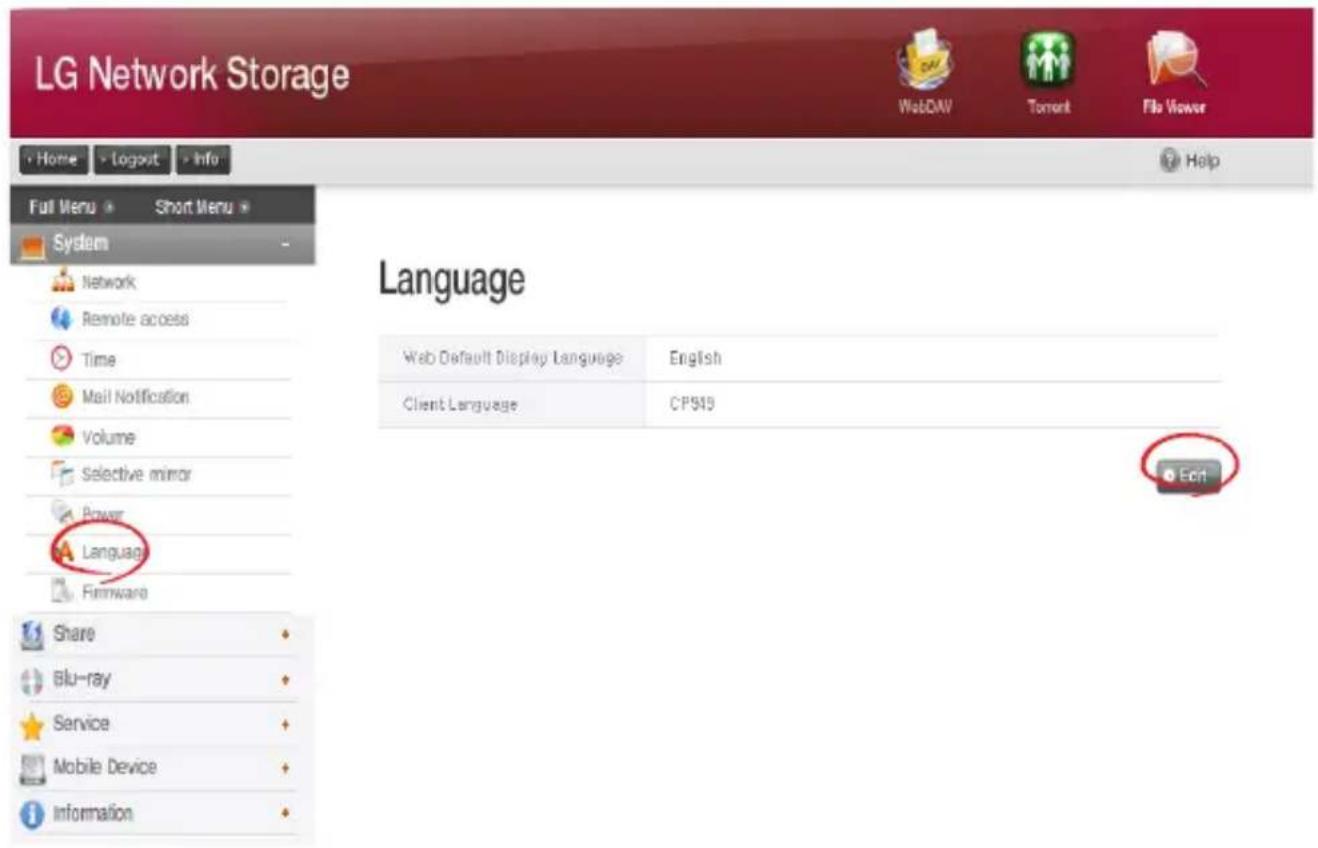The width and height of the screenshot is (1318, 848).
Task: Click the Share section label
Action: pyautogui.click(x=74, y=634)
